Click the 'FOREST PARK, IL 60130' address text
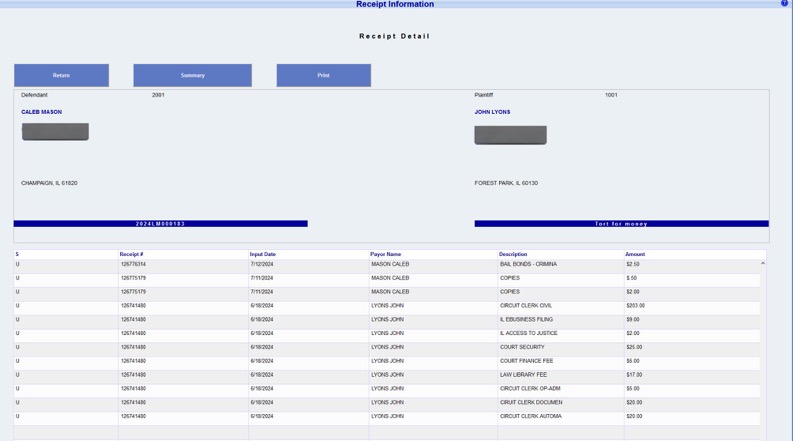Viewport: 793px width, 441px height. (x=506, y=183)
